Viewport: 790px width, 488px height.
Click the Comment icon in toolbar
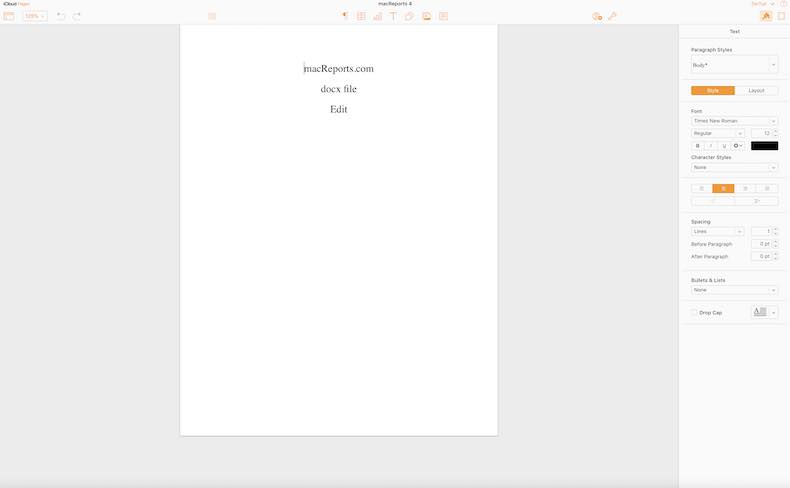pyautogui.click(x=443, y=16)
